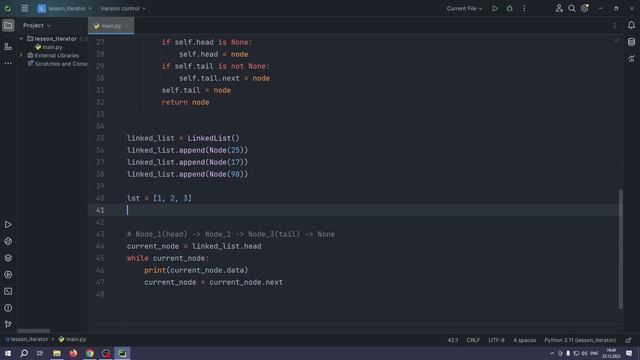
Task: Open the SciView chart tool window
Action: (631, 59)
